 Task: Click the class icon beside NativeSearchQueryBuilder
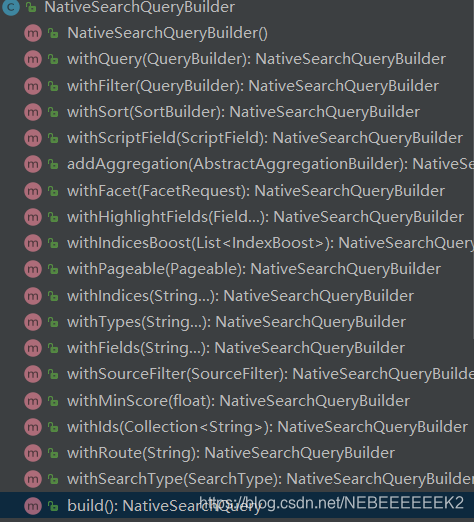pos(11,7)
